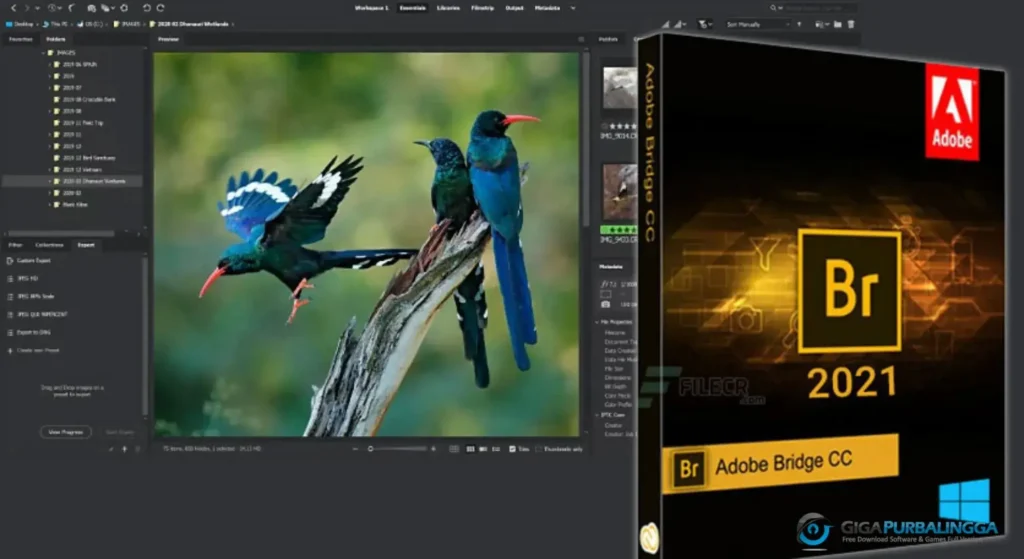Image resolution: width=1024 pixels, height=559 pixels.
Task: Click the zoom in plus icon
Action: (x=434, y=449)
